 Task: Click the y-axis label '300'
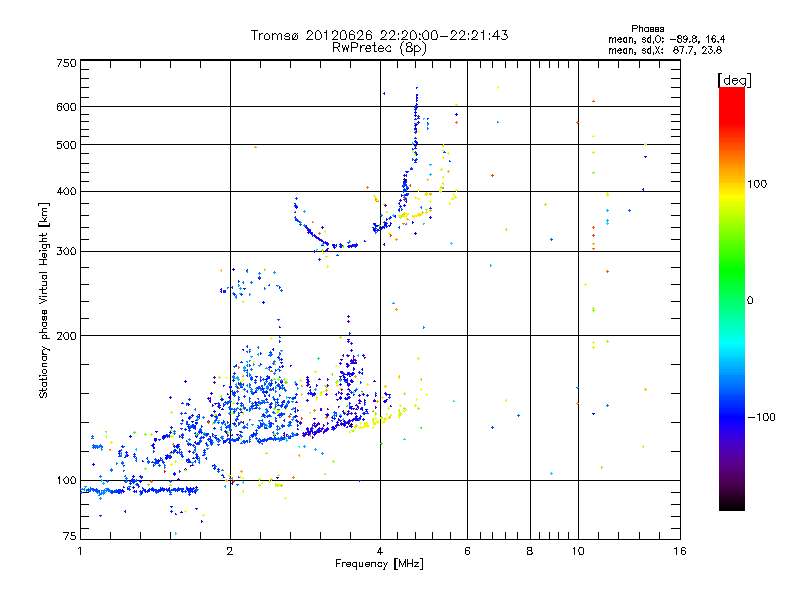(x=66, y=252)
